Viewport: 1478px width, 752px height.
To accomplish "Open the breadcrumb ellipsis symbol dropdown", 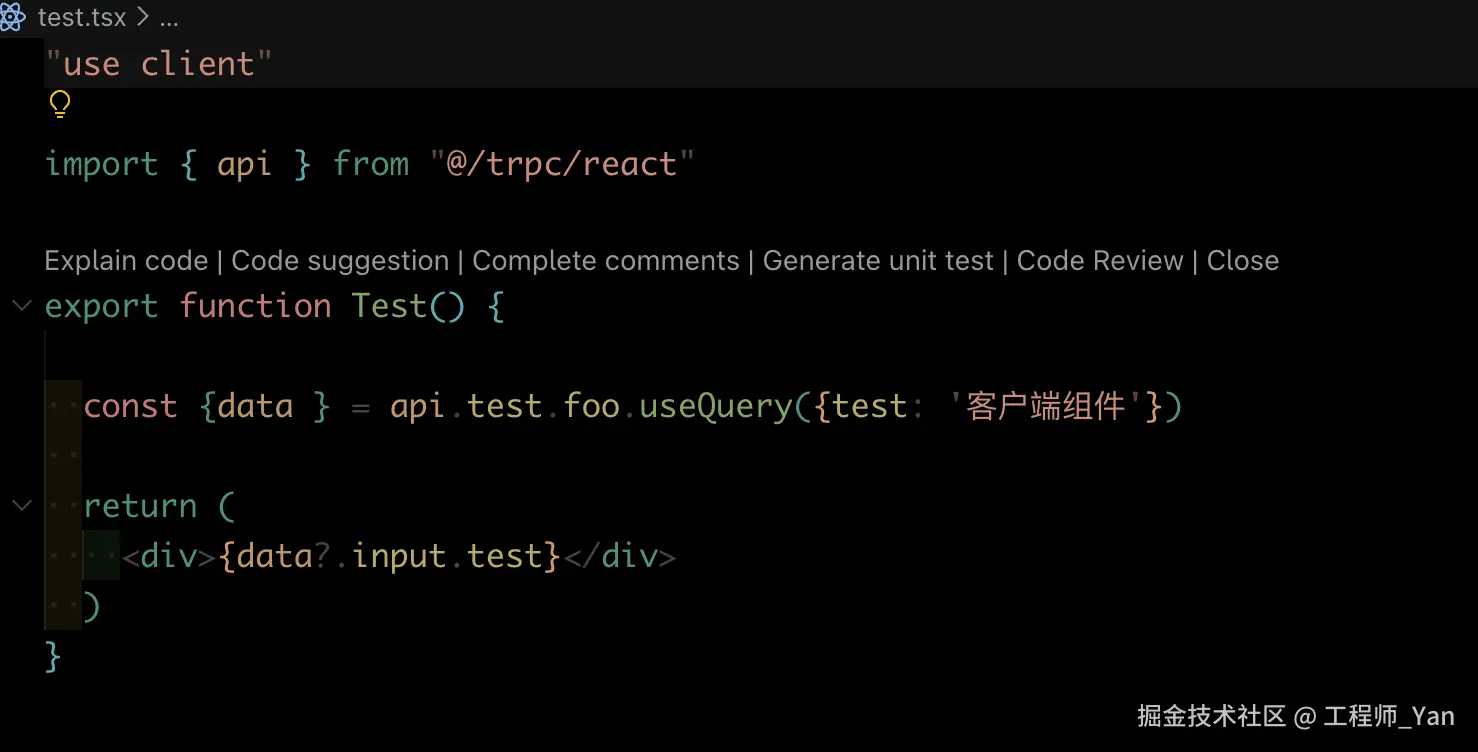I will (168, 17).
